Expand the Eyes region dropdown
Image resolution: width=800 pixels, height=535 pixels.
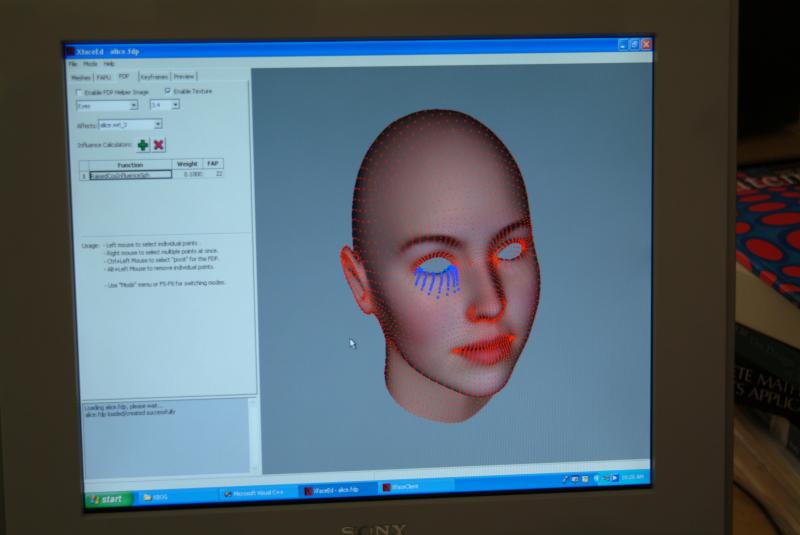134,105
